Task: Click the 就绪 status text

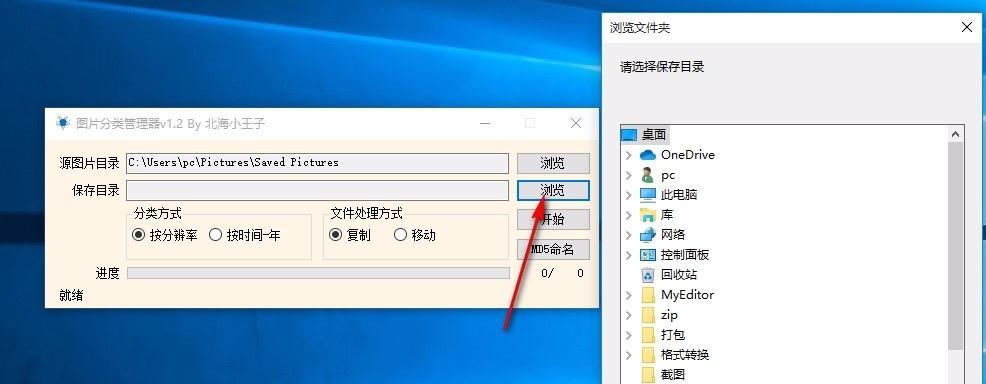Action: [71, 295]
